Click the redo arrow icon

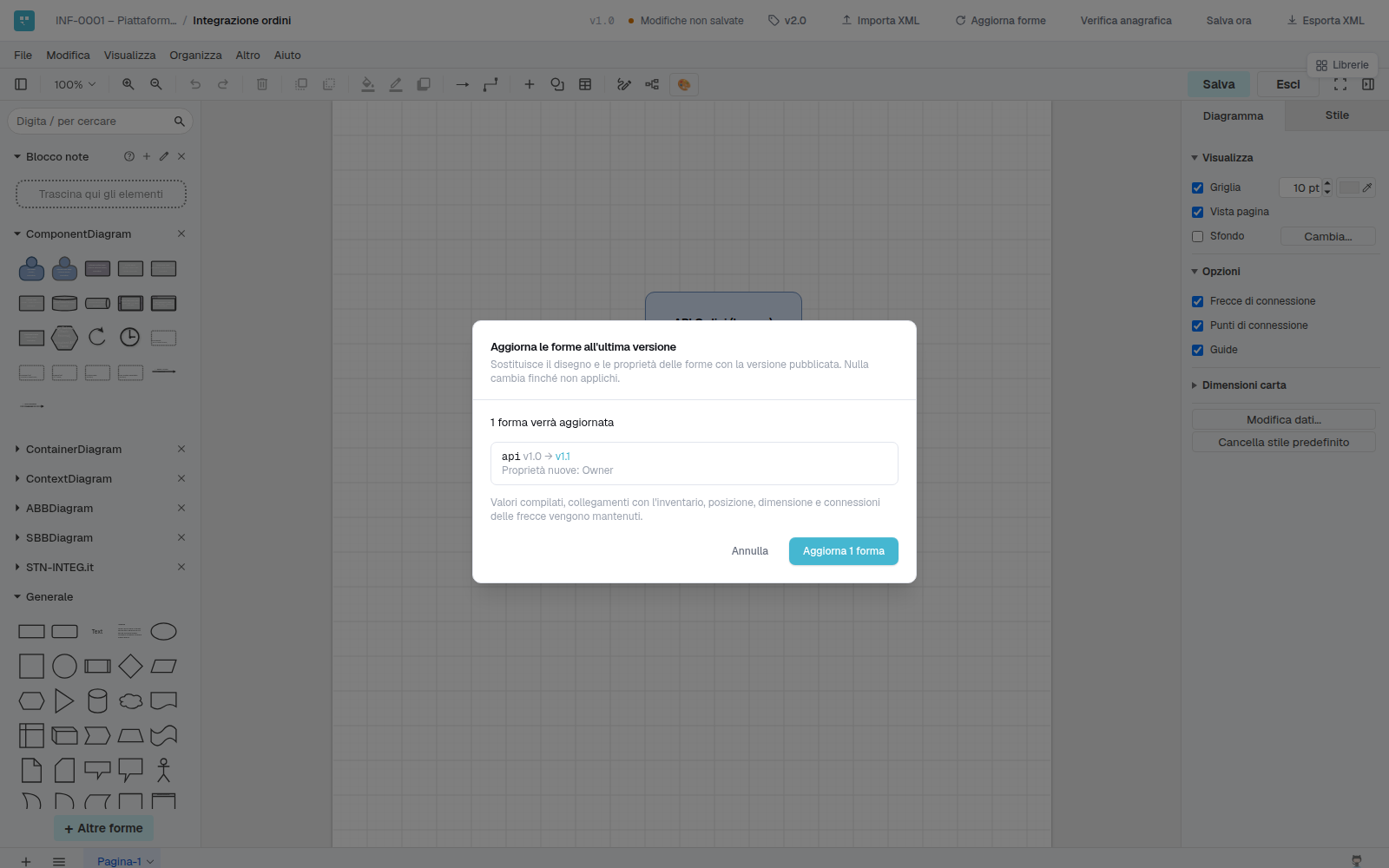tap(223, 84)
